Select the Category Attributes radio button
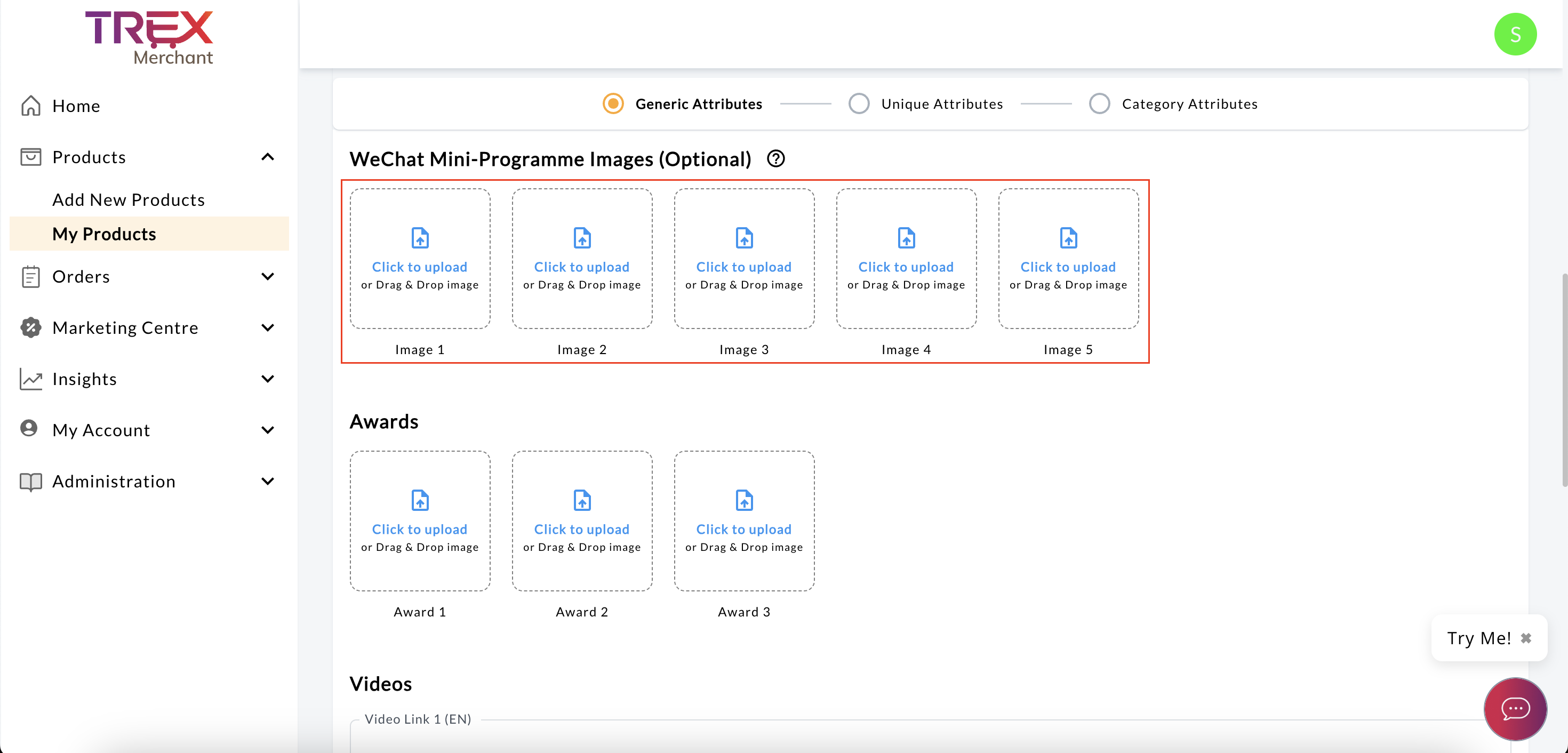Screen dimensions: 1568x753 pyautogui.click(x=1099, y=104)
